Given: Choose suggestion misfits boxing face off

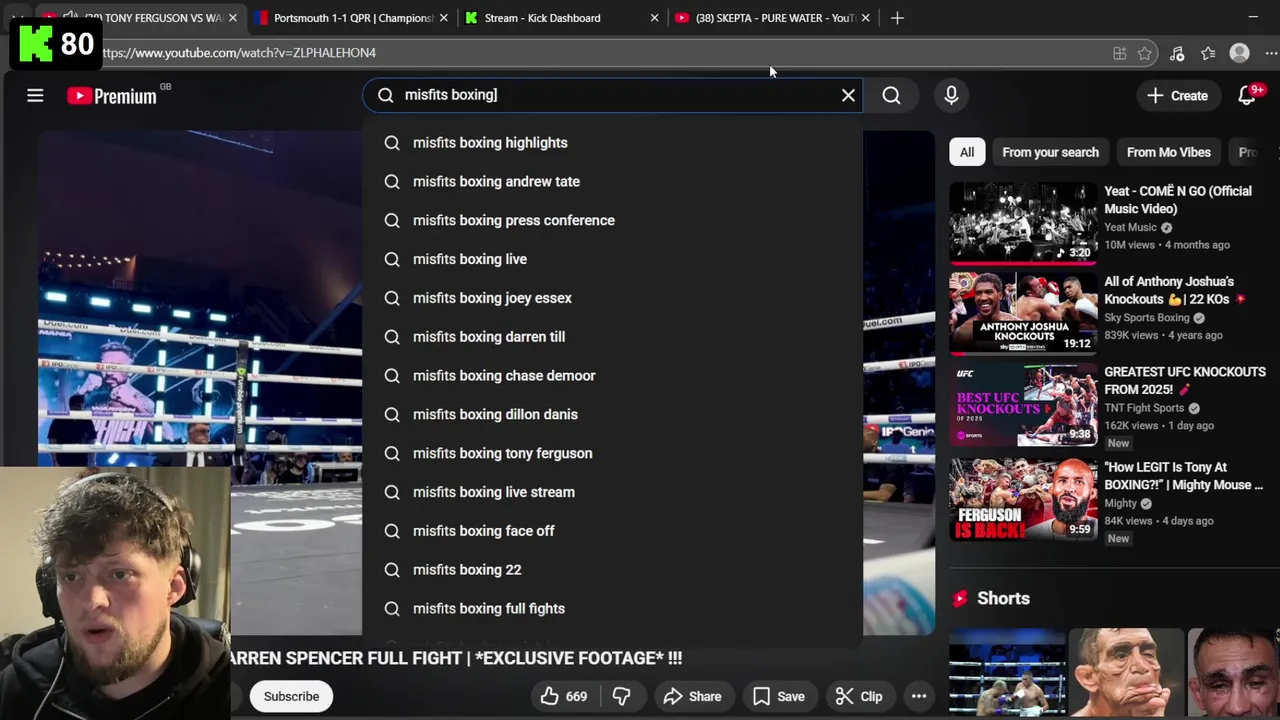Looking at the screenshot, I should [x=612, y=531].
